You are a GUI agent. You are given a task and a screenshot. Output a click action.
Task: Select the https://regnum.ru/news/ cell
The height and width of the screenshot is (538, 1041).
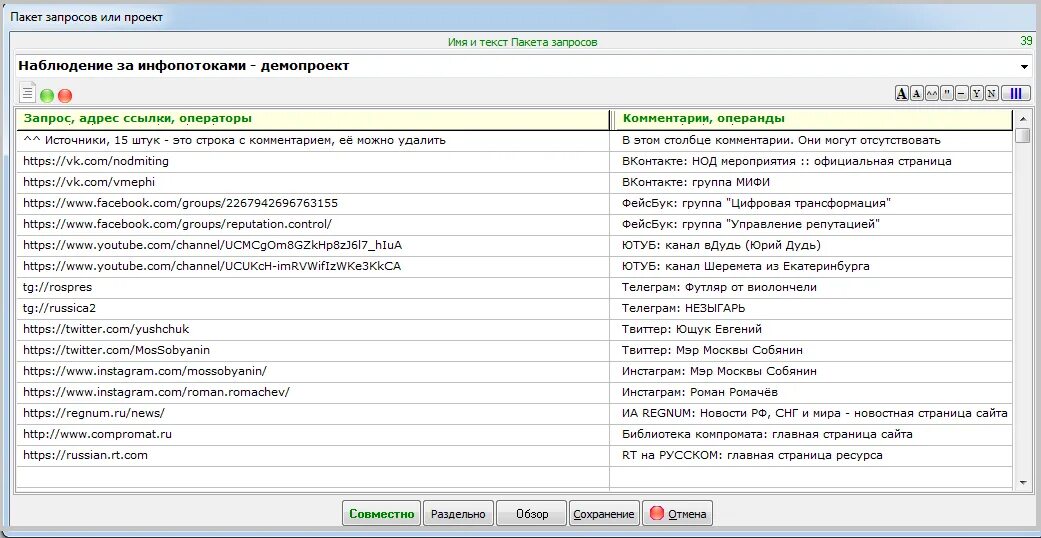313,413
